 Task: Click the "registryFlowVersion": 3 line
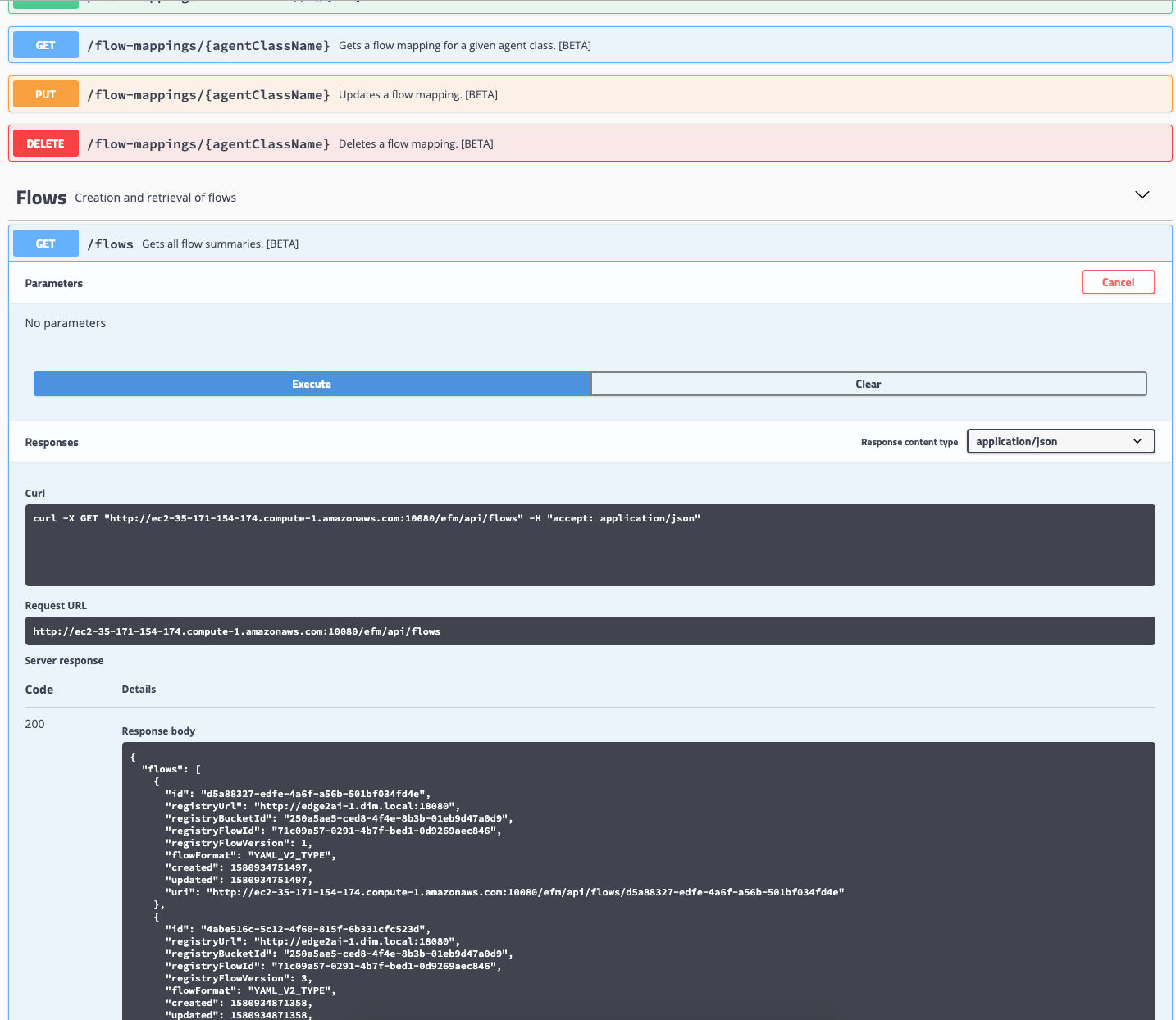tap(239, 978)
